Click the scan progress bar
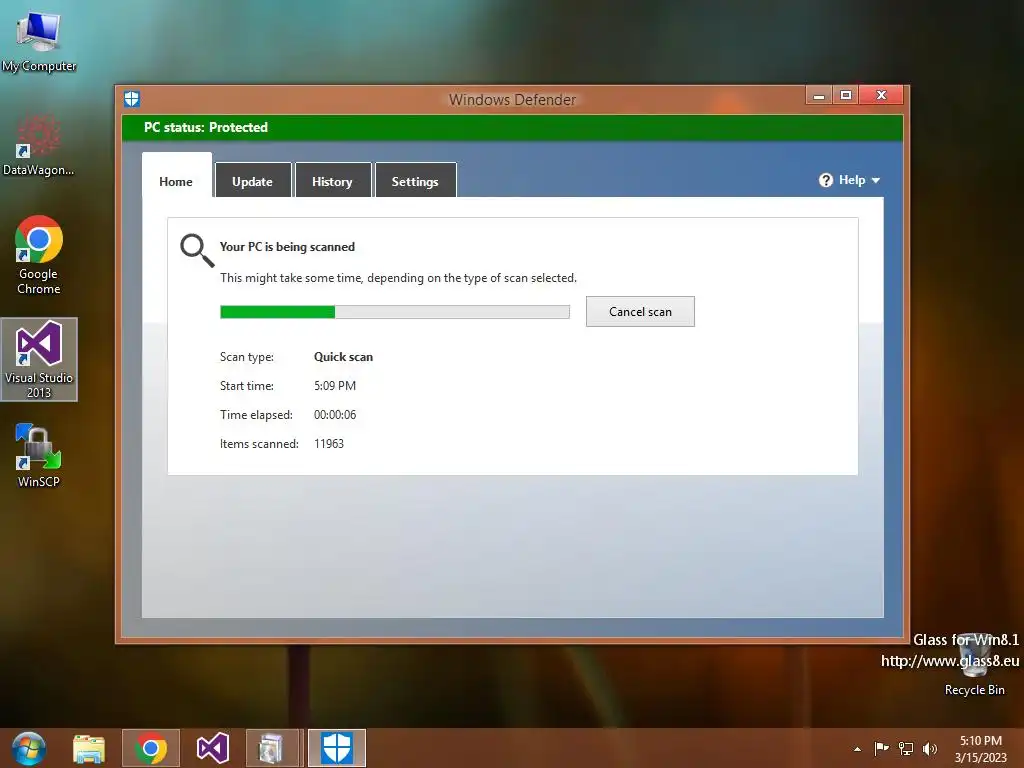The image size is (1024, 768). pyautogui.click(x=394, y=312)
